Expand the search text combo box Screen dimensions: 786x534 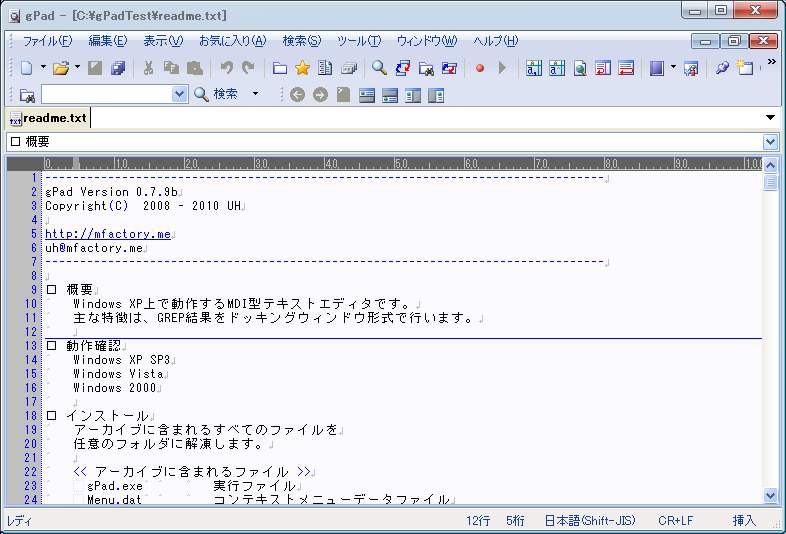180,94
